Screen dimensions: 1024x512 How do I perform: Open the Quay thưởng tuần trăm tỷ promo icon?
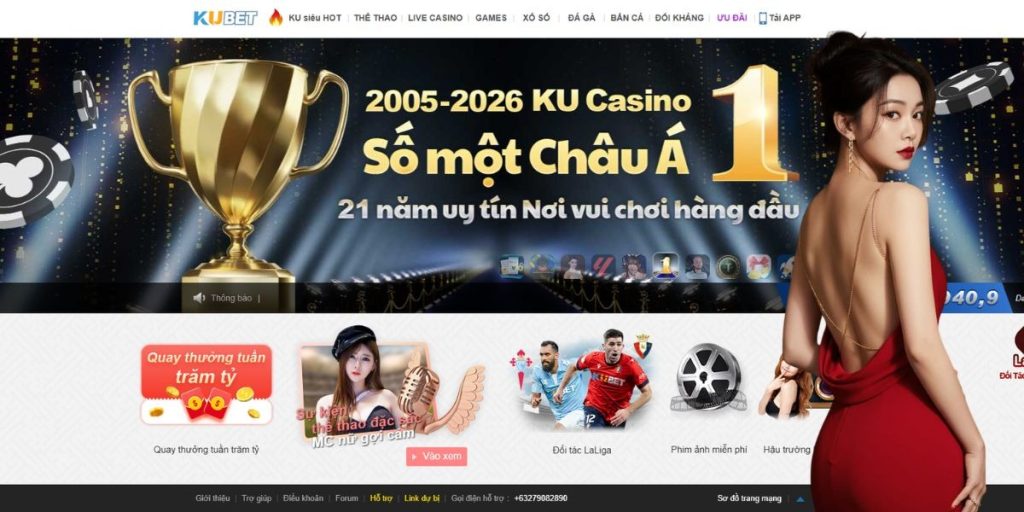(x=206, y=385)
